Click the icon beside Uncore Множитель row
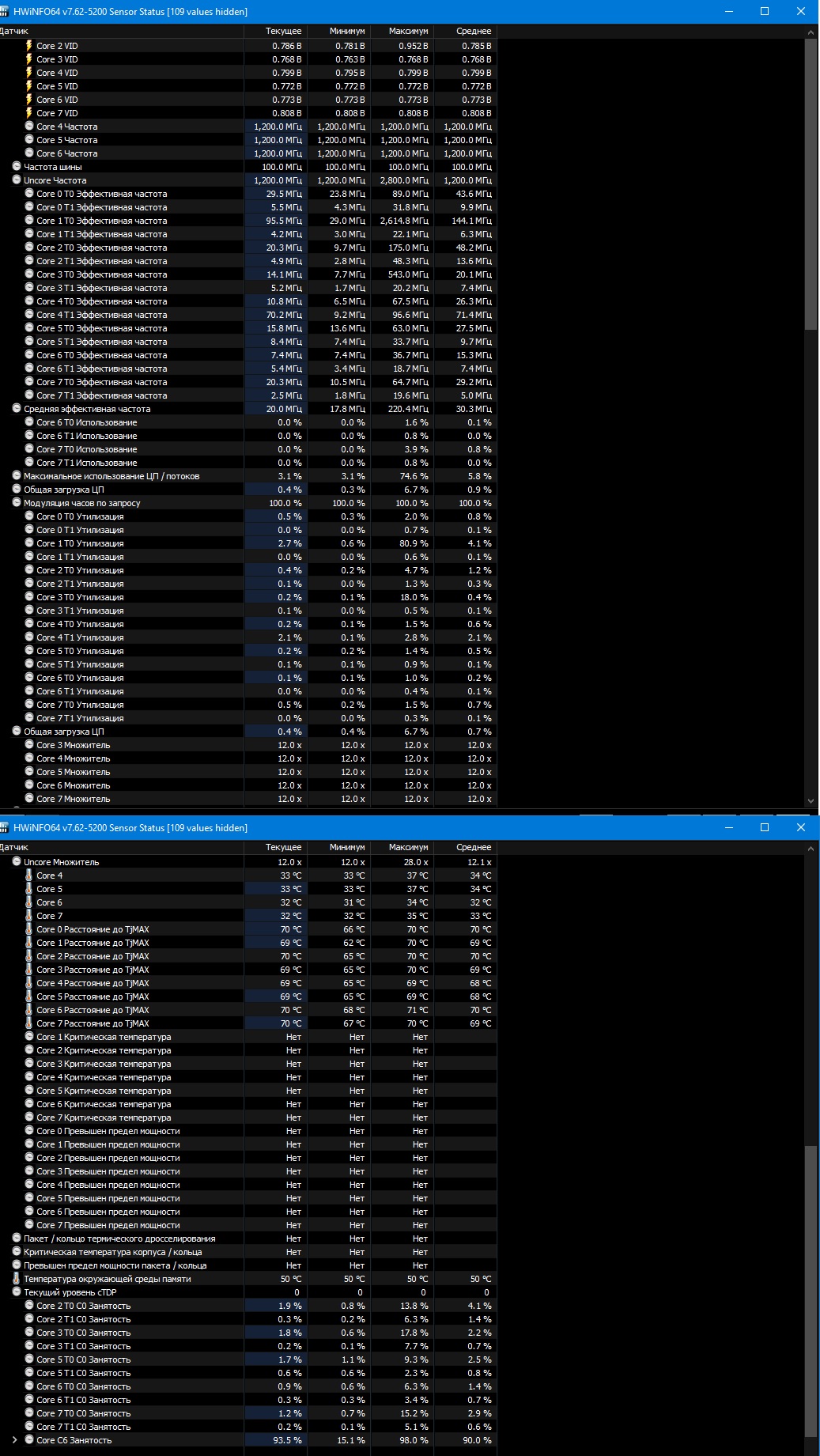Screen dimensions: 820x1456 17,862
